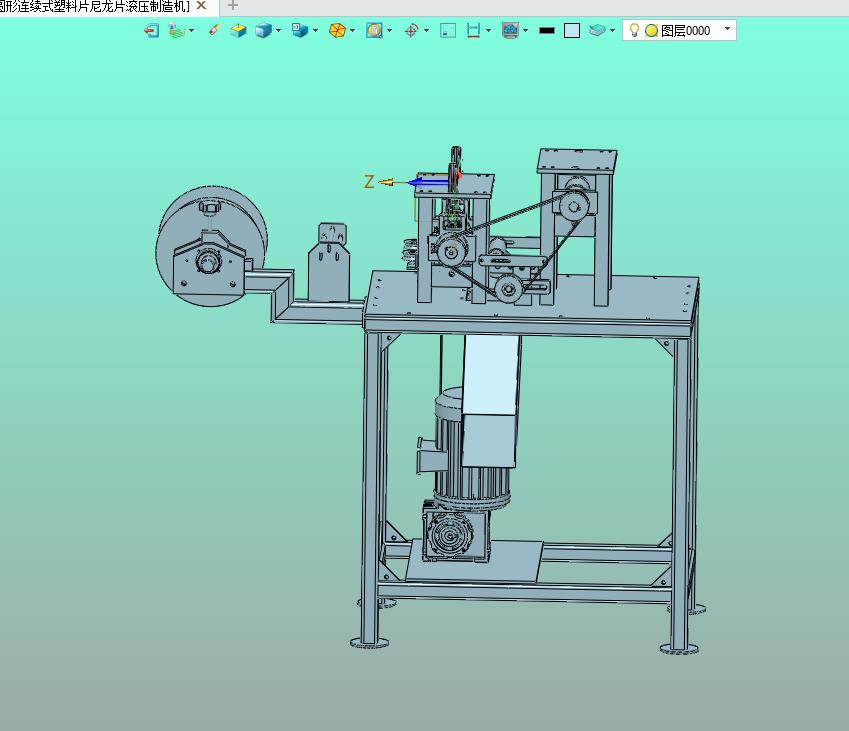The height and width of the screenshot is (731, 849).
Task: Click the square frame view icon
Action: (448, 30)
